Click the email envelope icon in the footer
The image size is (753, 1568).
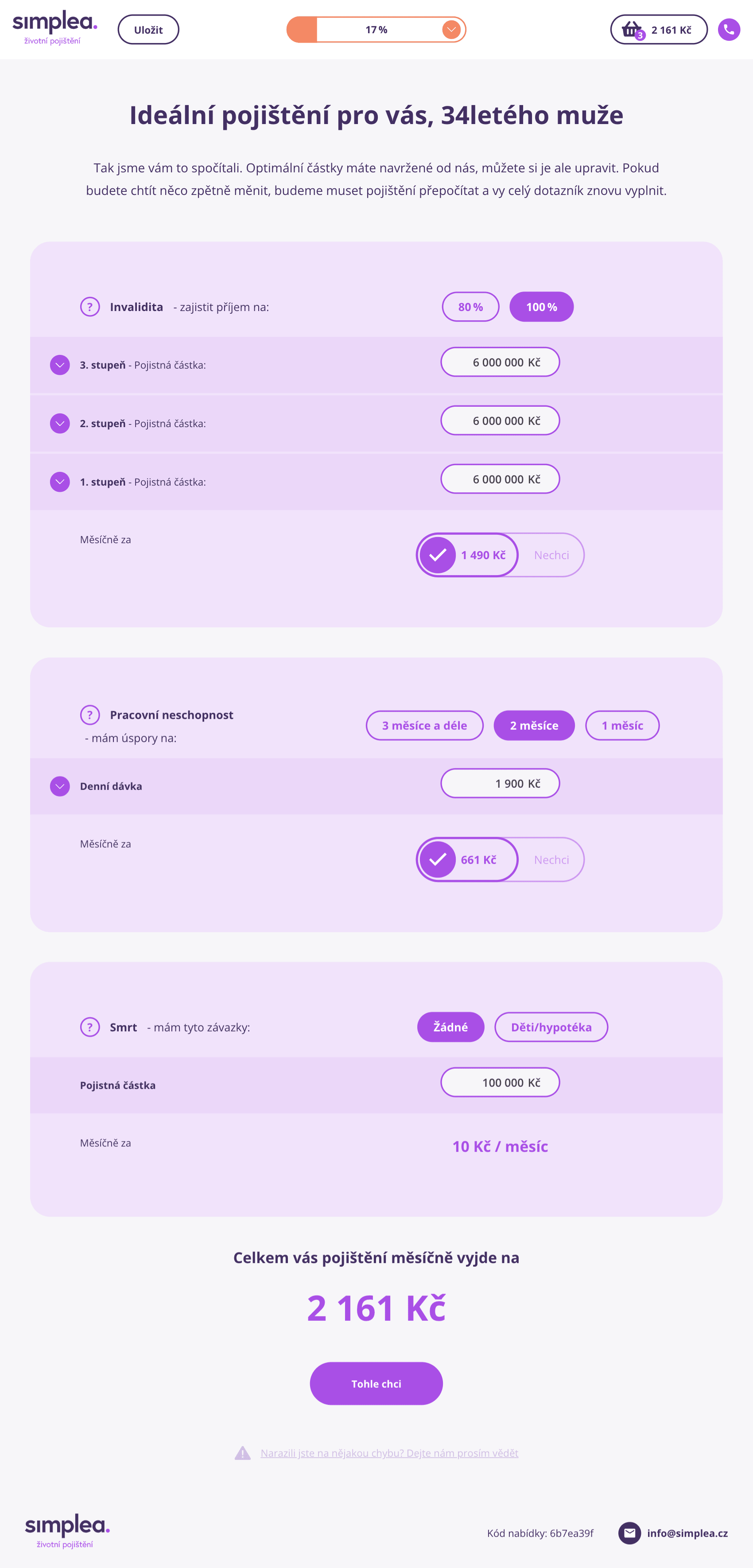629,1534
